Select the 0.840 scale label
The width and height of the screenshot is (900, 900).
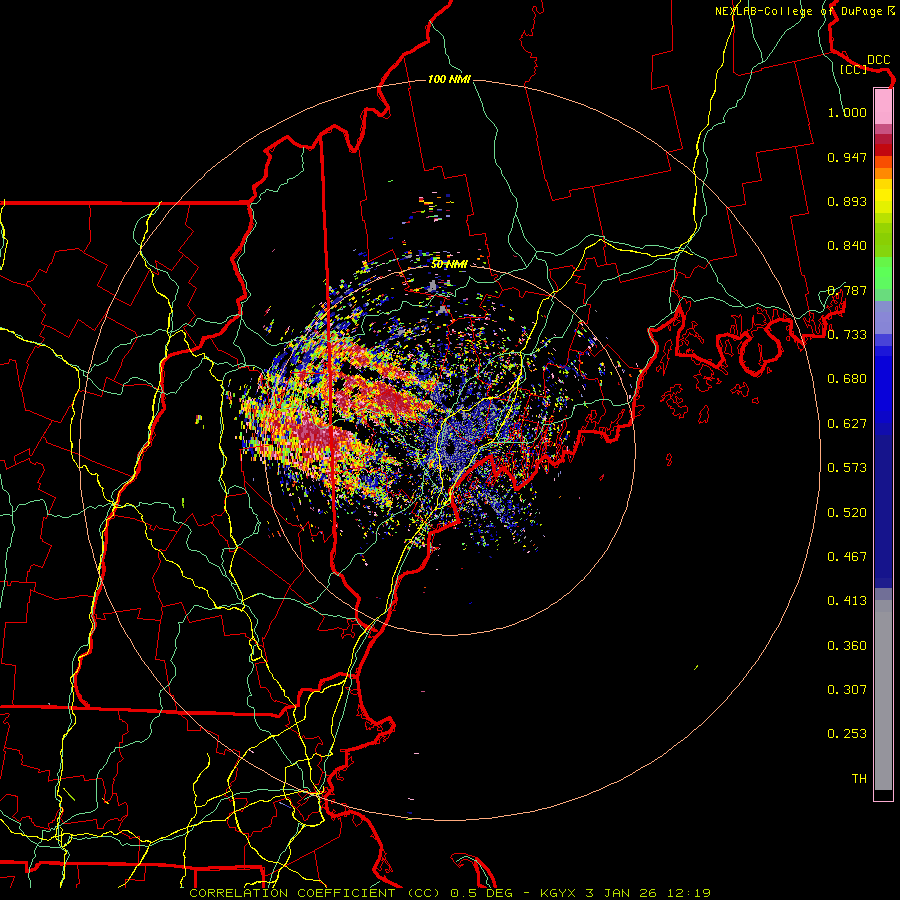[x=847, y=246]
